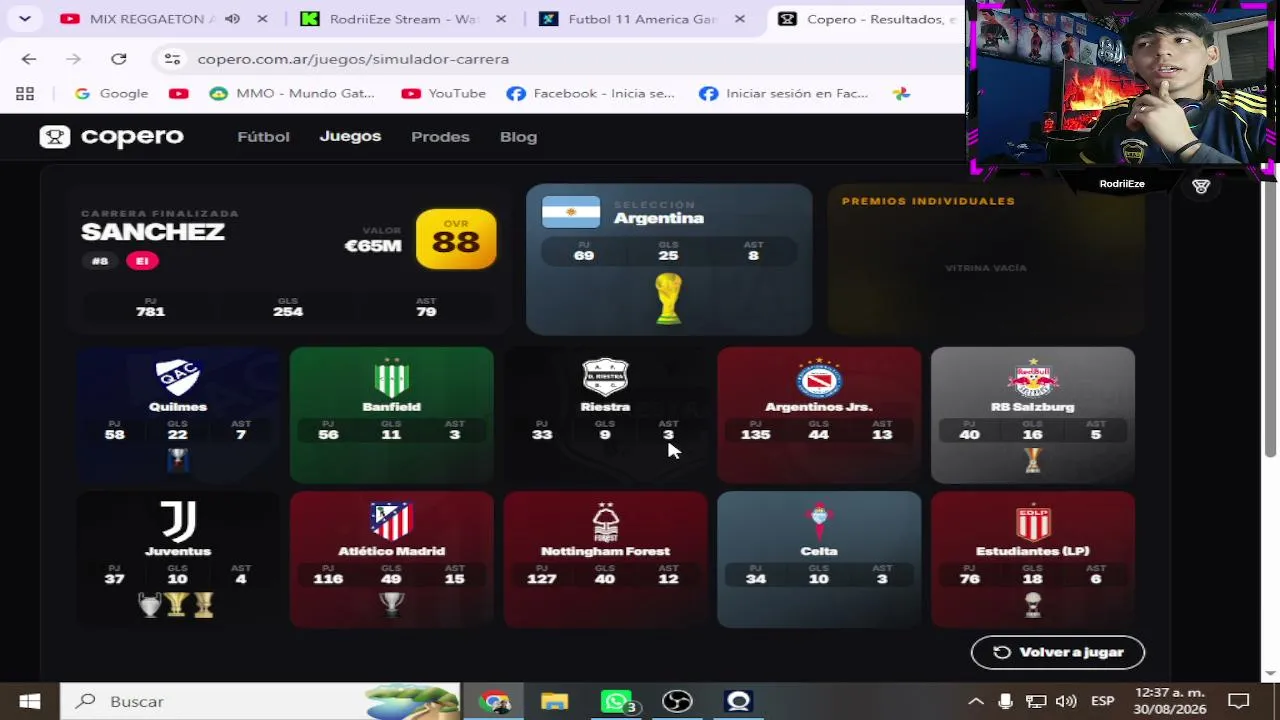The image size is (1280, 720).
Task: Click Volver a jugar button
Action: (x=1058, y=652)
